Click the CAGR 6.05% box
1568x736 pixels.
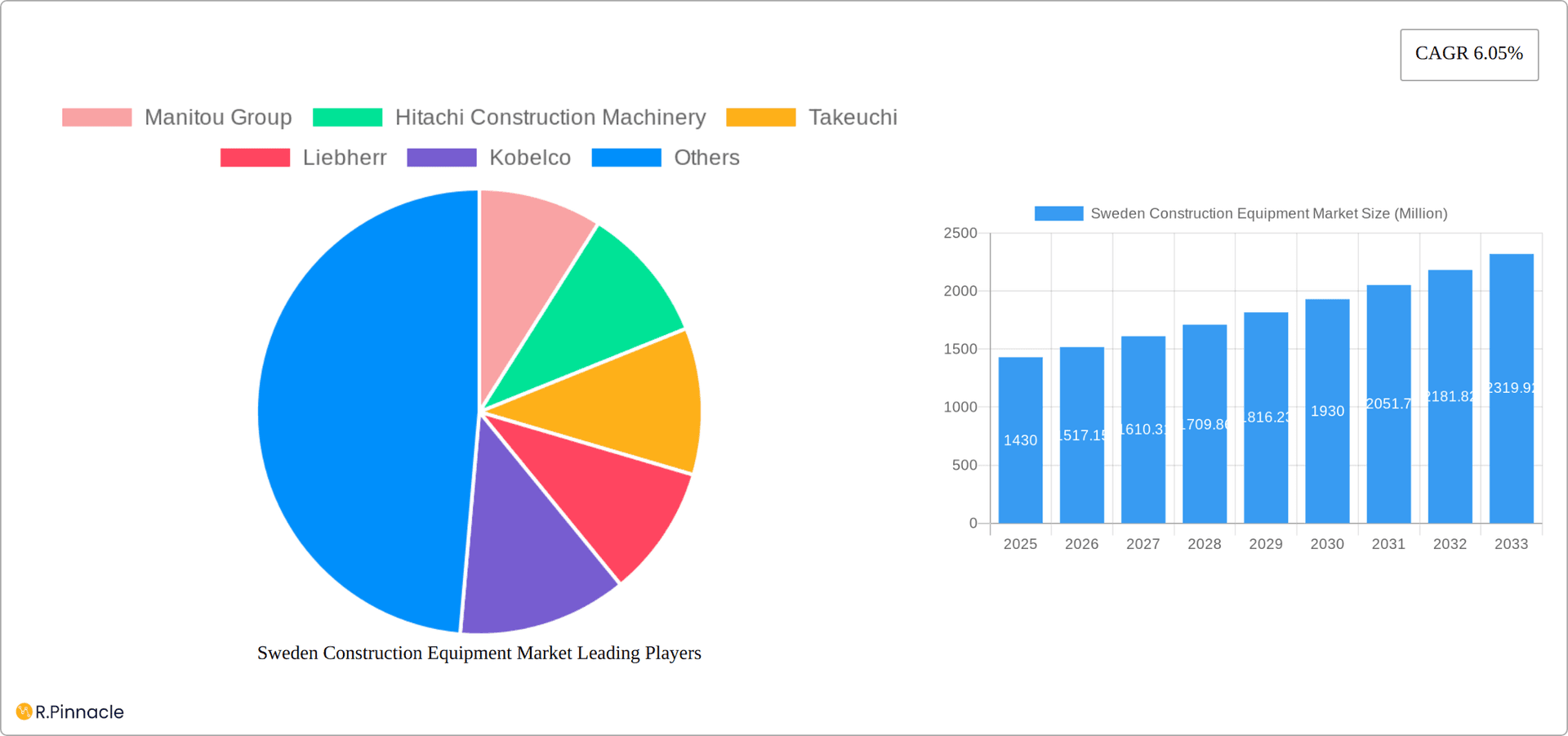point(1469,54)
